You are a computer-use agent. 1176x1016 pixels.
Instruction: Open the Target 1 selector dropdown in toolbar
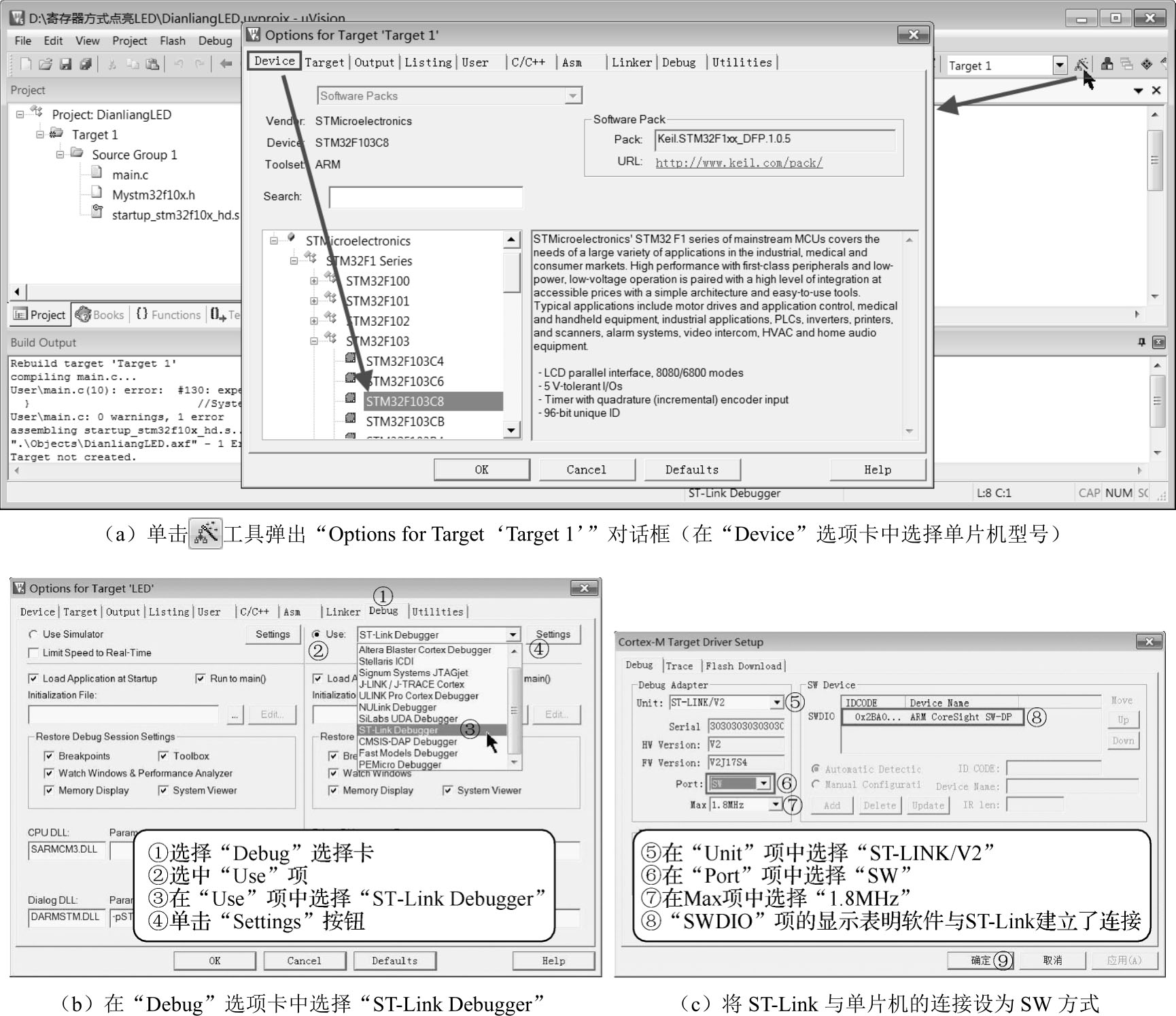pyautogui.click(x=1059, y=65)
